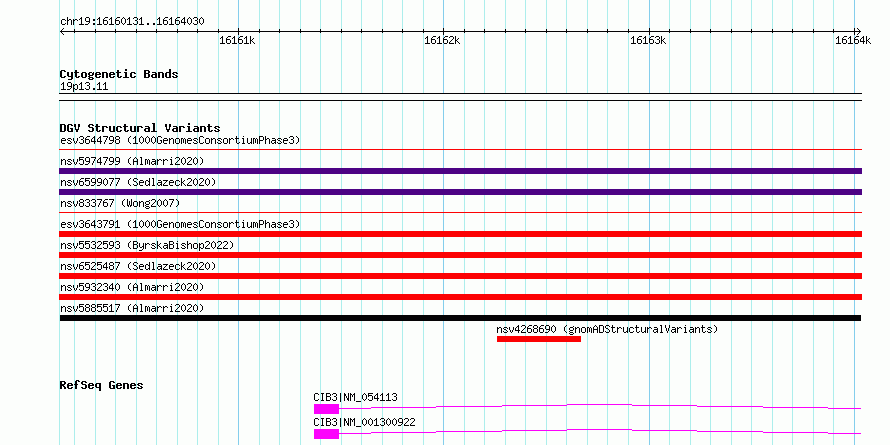The image size is (890, 445).
Task: Click the RefSeq Genes track title
Action: pos(102,385)
